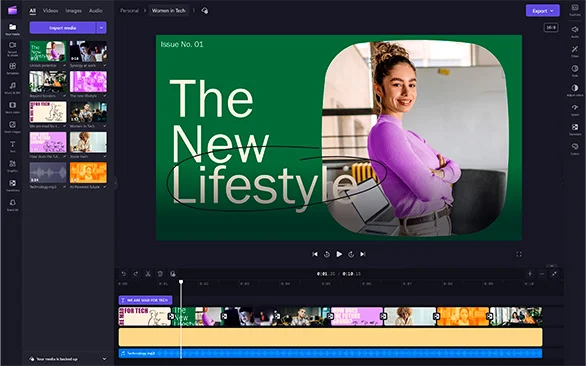Fit the timeline to the screen
The width and height of the screenshot is (586, 366).
tap(554, 274)
